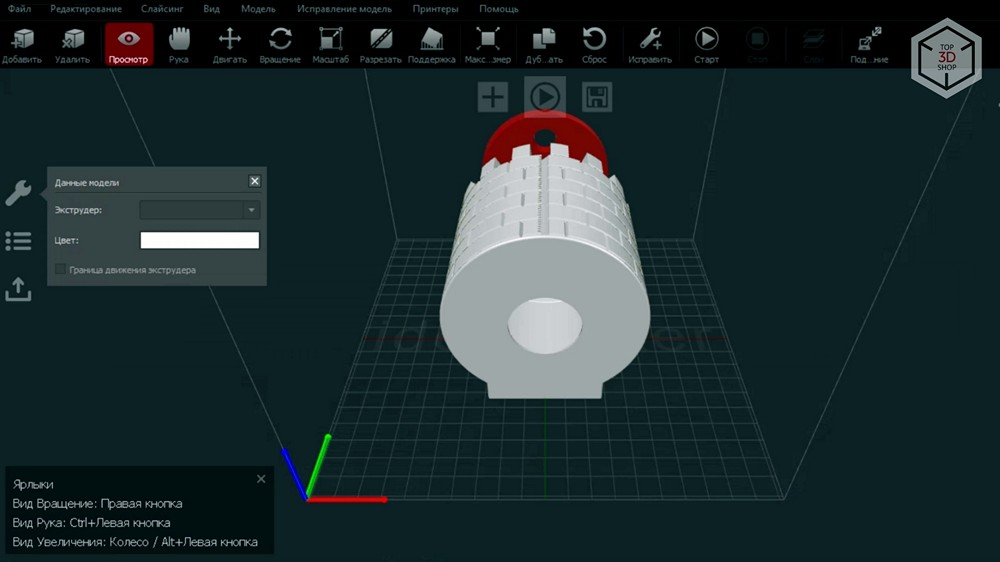Click the Дублировать duplicate tool
This screenshot has height=562, width=1000.
tap(544, 45)
